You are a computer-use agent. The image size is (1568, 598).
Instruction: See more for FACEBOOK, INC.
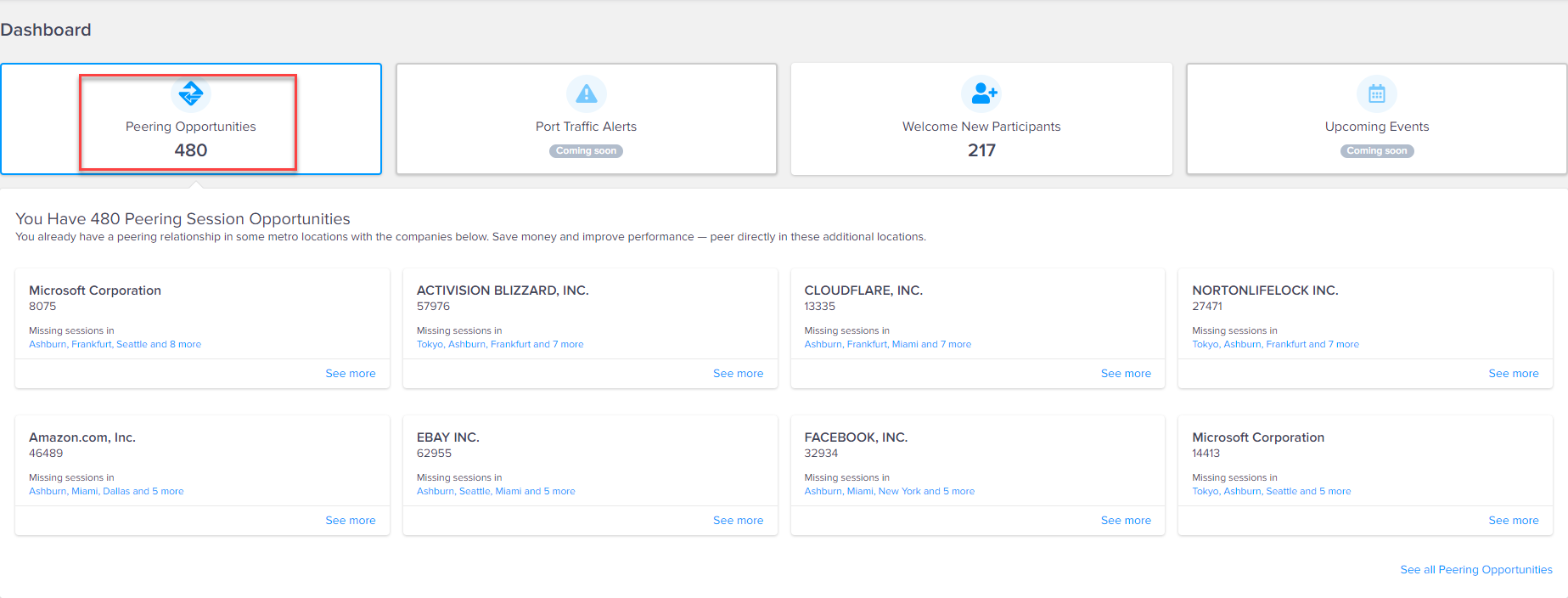(1126, 521)
